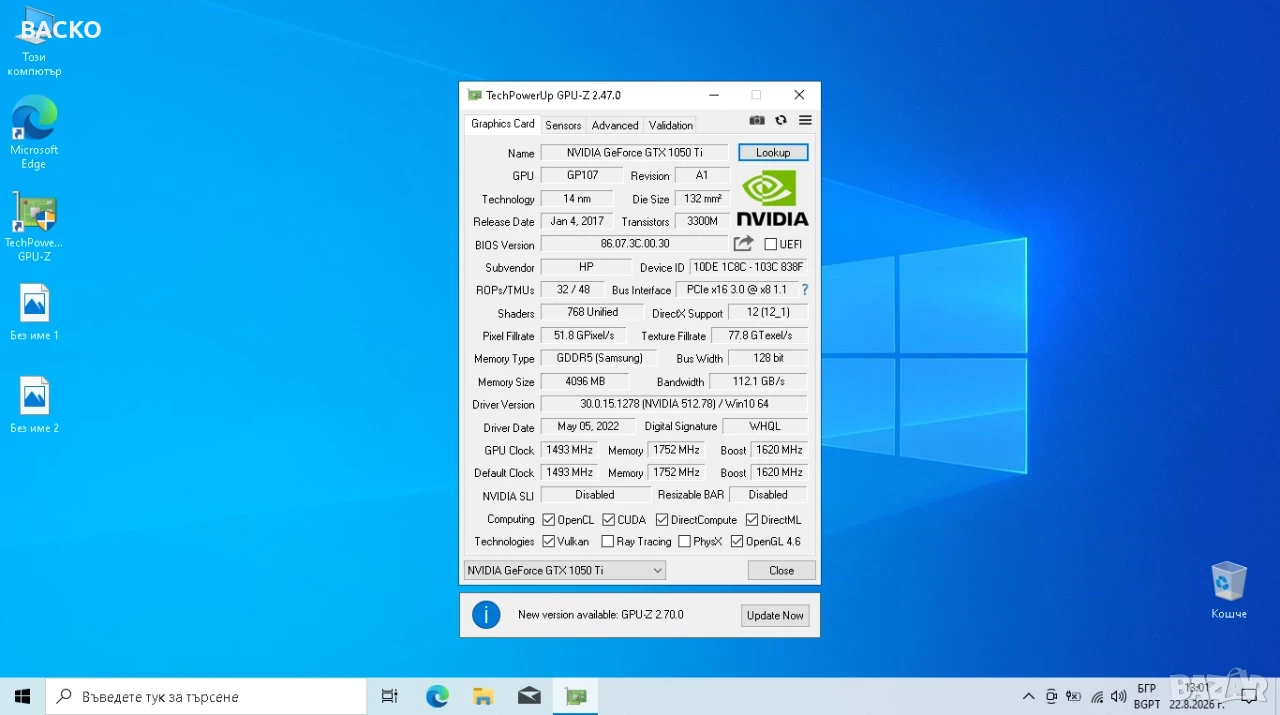Image resolution: width=1280 pixels, height=715 pixels.
Task: Open the Mail app from the taskbar
Action: 529,696
